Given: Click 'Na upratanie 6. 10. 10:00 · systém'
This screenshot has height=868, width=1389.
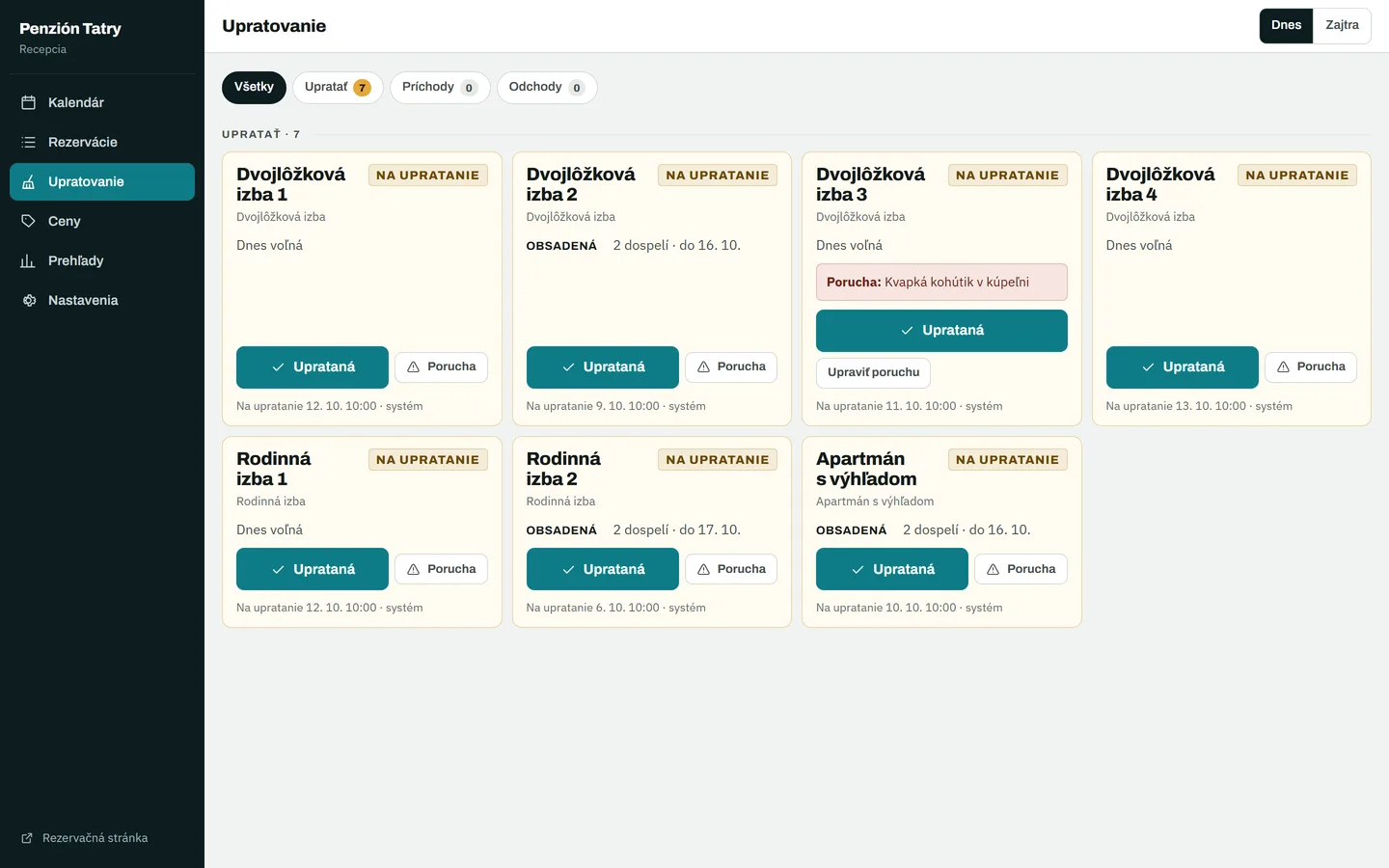Looking at the screenshot, I should point(616,608).
